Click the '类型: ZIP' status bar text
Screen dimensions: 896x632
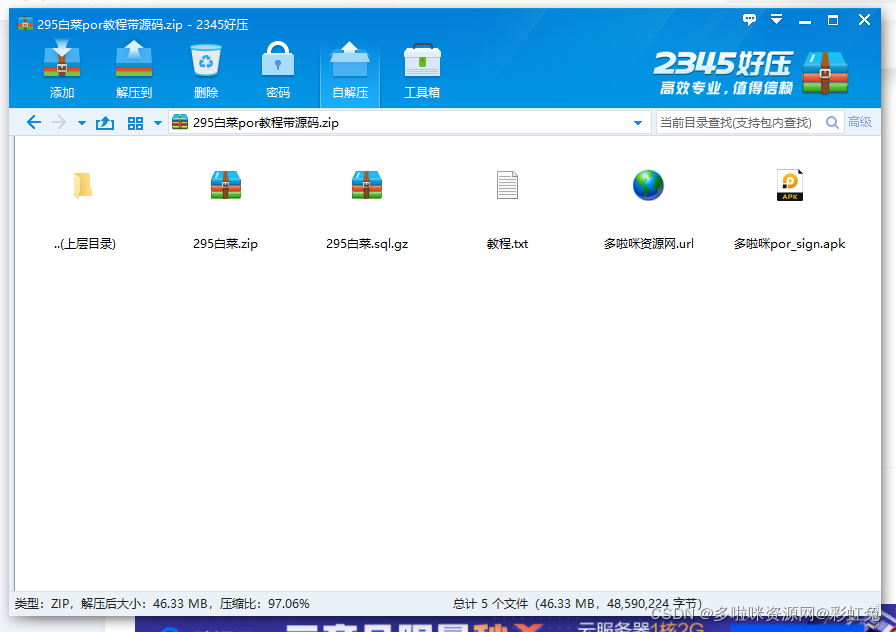tap(42, 603)
